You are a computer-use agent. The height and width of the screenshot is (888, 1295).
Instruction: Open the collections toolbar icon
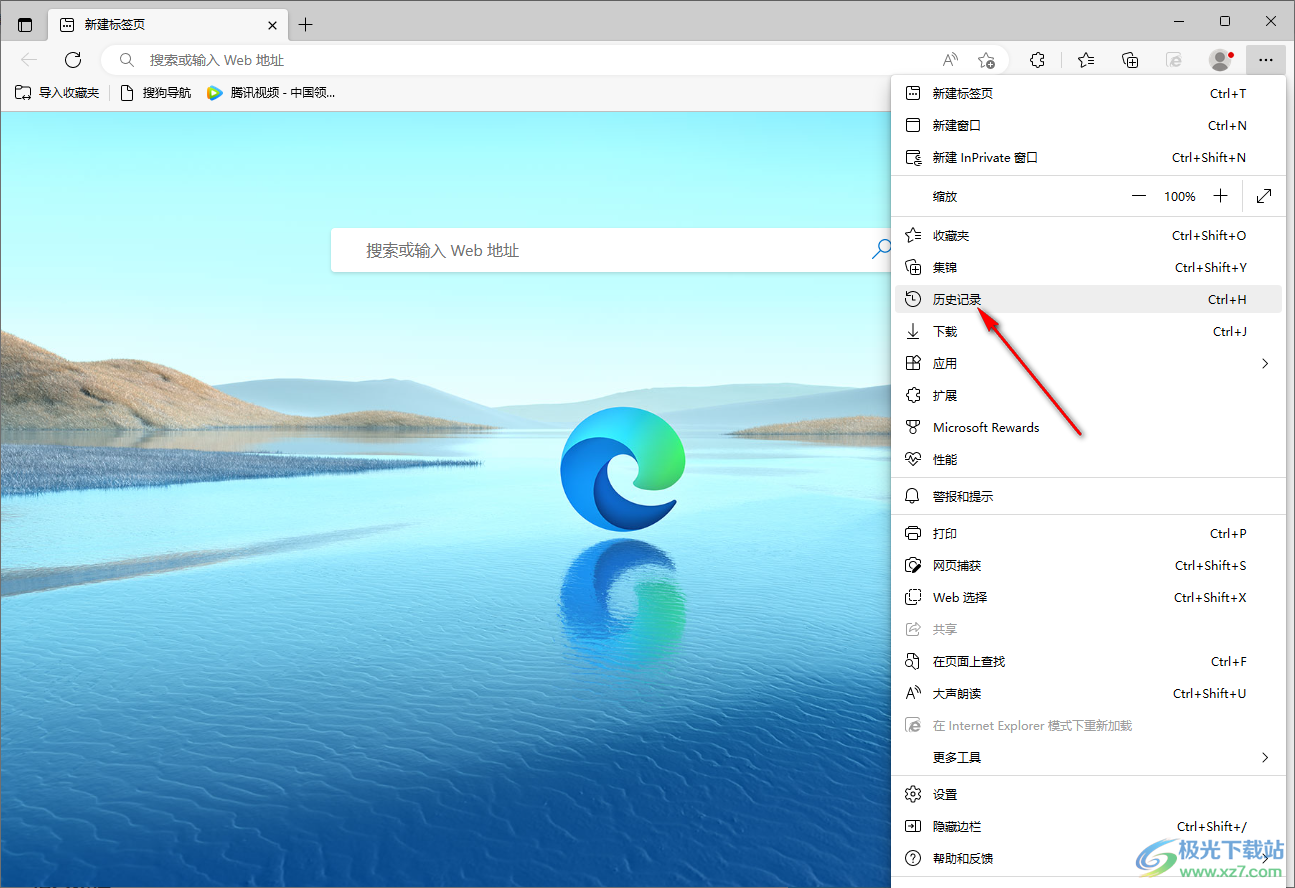pyautogui.click(x=1130, y=60)
